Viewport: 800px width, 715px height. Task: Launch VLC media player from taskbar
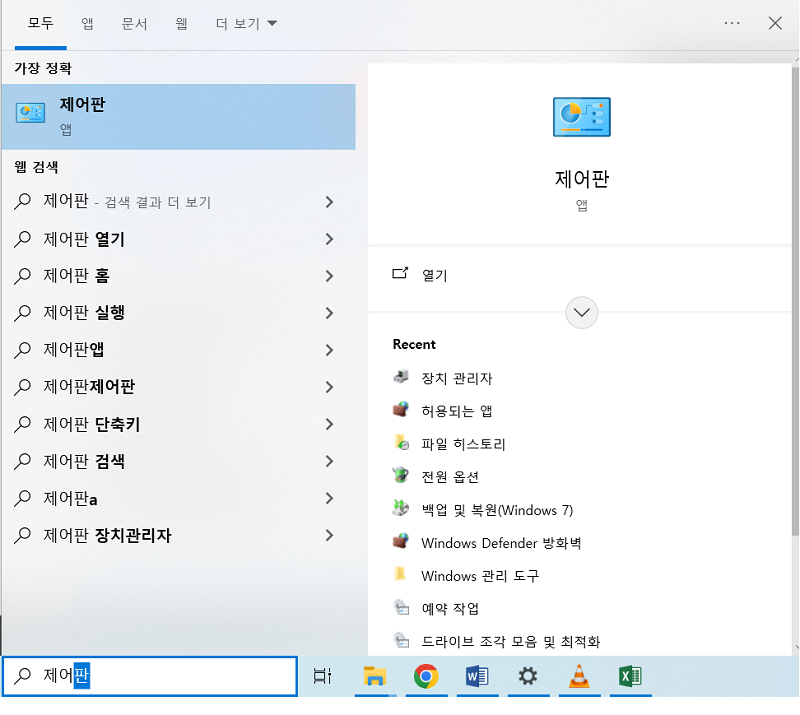pyautogui.click(x=580, y=677)
